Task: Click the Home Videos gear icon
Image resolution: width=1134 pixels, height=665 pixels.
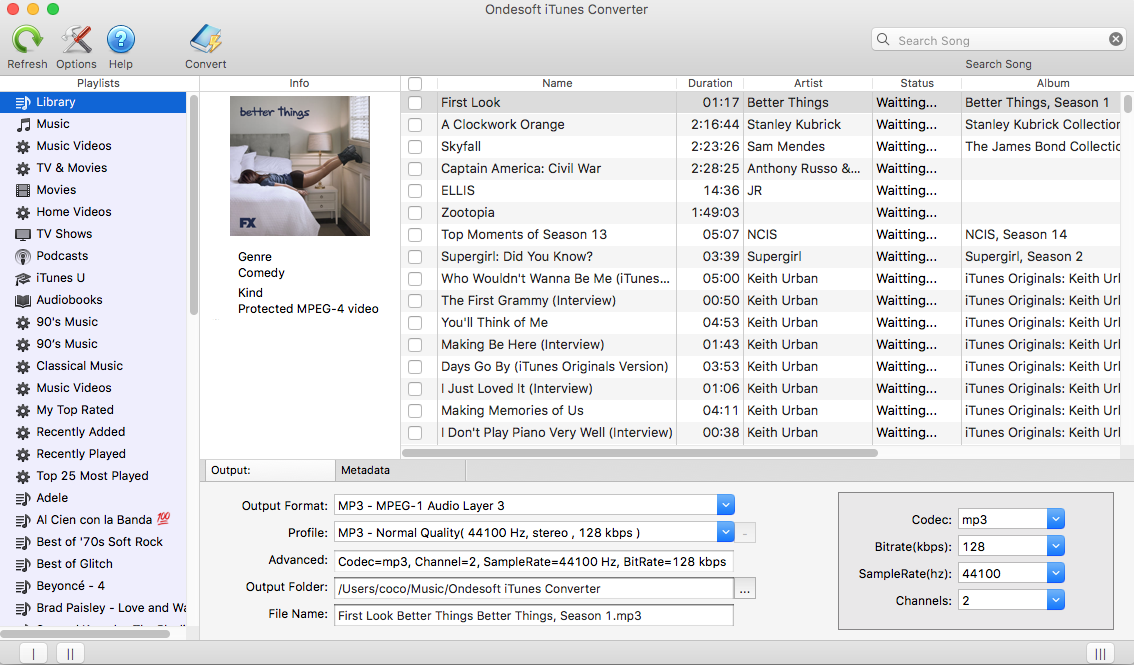Action: 23,213
